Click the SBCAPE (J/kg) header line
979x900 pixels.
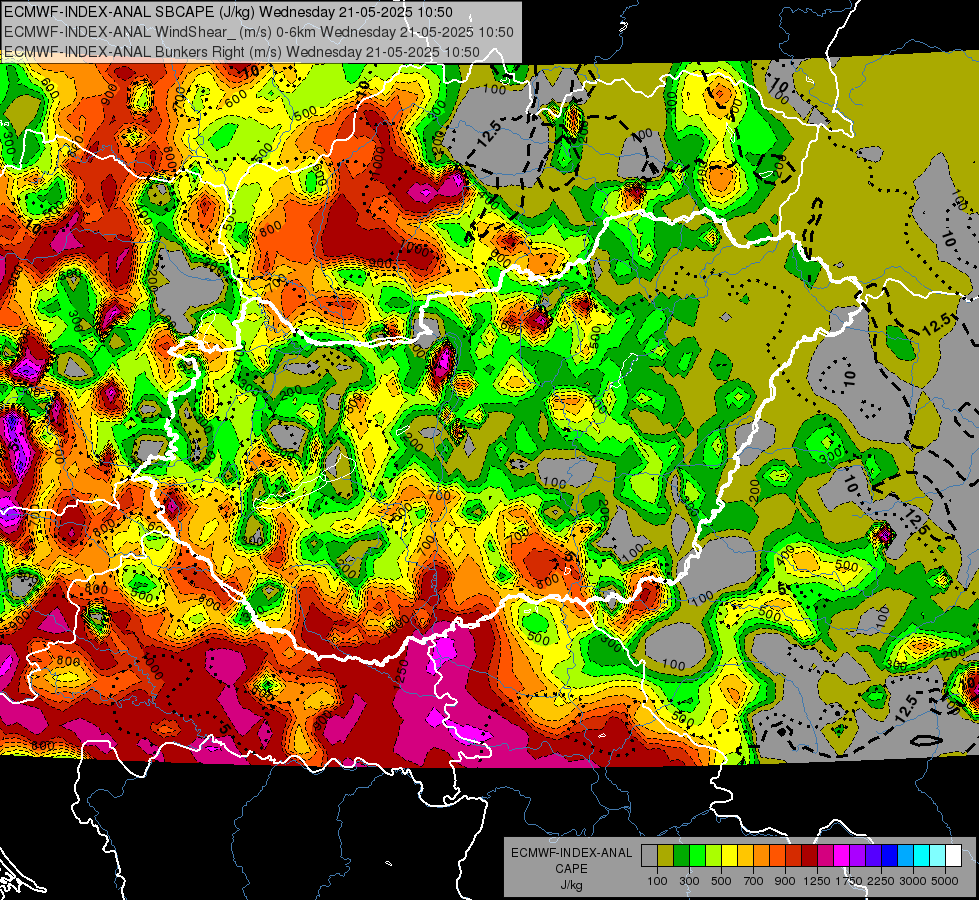229,12
